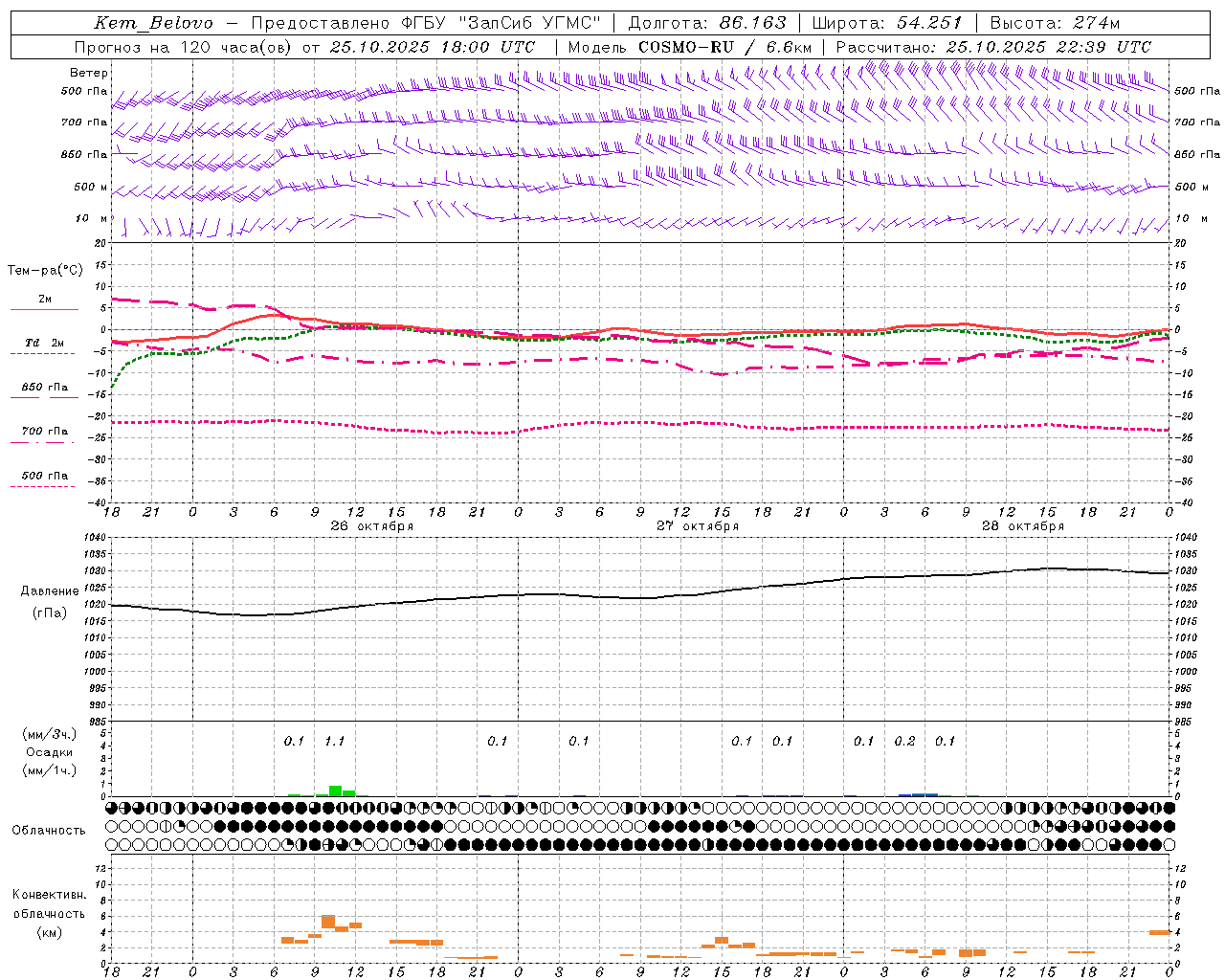The height and width of the screenshot is (980, 1225).
Task: Click the 1.1 precipitation value
Action: 334,742
